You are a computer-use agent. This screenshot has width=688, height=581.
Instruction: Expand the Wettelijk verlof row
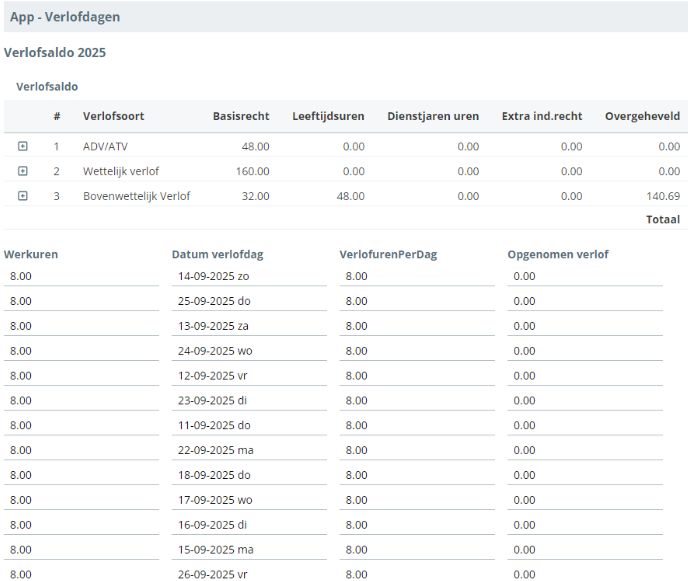(23, 171)
